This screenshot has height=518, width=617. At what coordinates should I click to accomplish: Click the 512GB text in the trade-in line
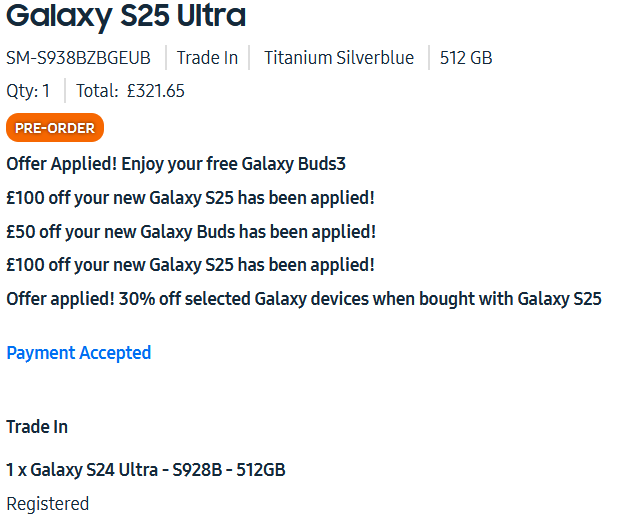pyautogui.click(x=261, y=470)
